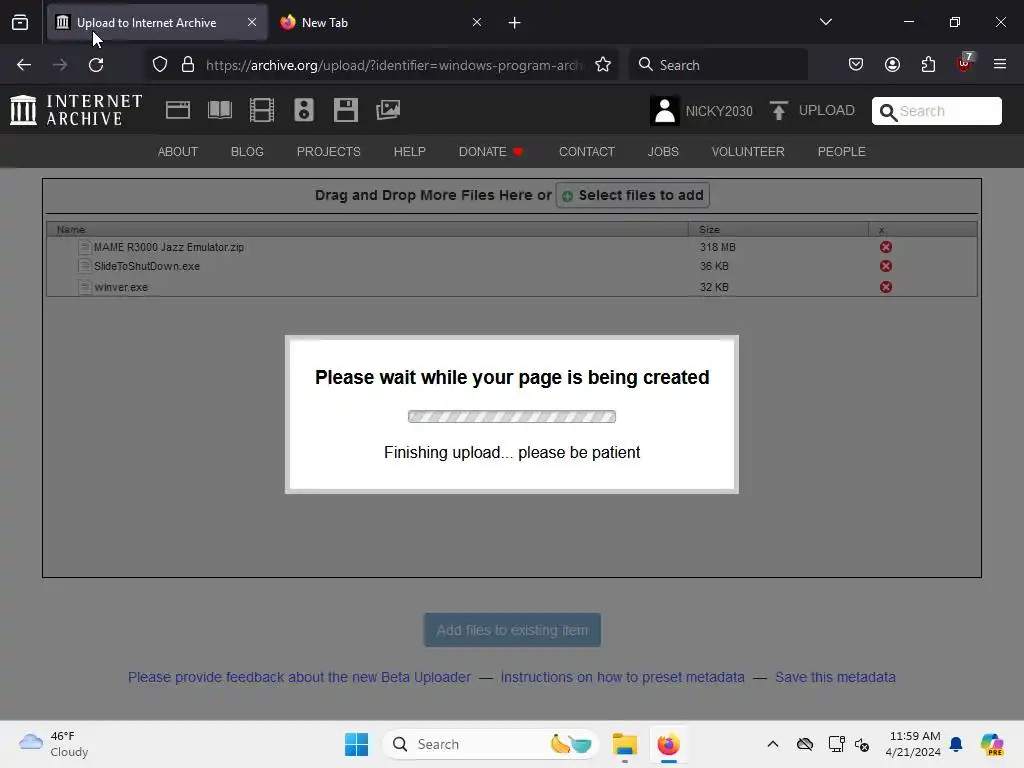Click the Upload arrow icon
The width and height of the screenshot is (1024, 768).
(x=778, y=110)
